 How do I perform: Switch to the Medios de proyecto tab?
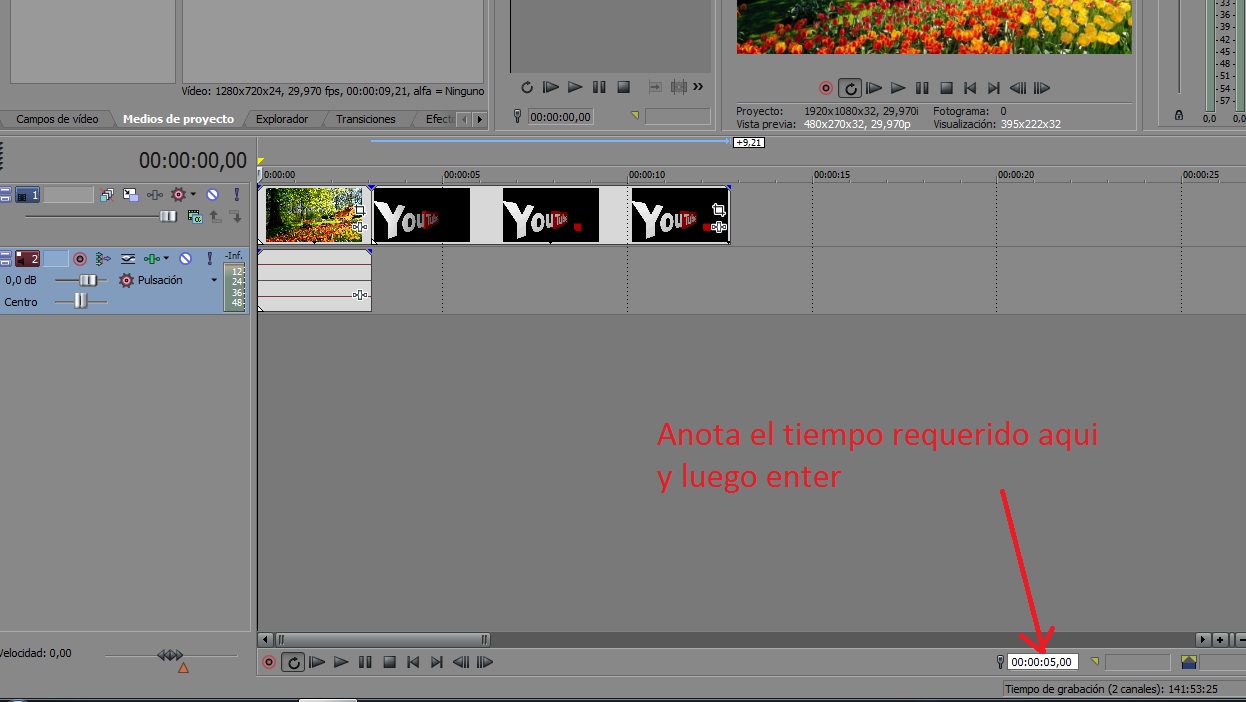[178, 119]
